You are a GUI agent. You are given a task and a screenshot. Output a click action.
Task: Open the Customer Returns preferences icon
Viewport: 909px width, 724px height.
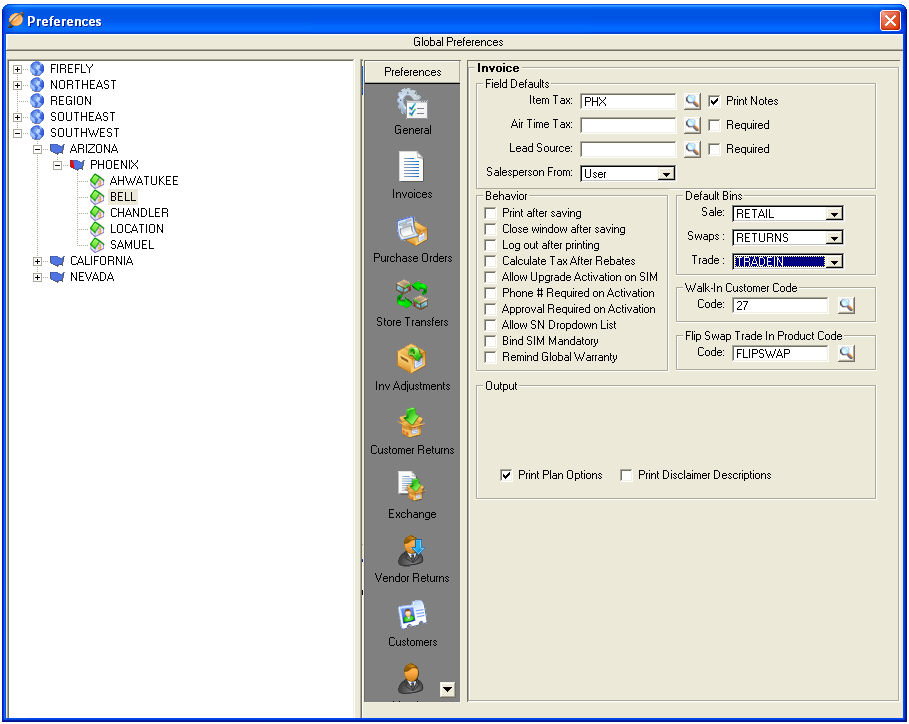click(412, 423)
